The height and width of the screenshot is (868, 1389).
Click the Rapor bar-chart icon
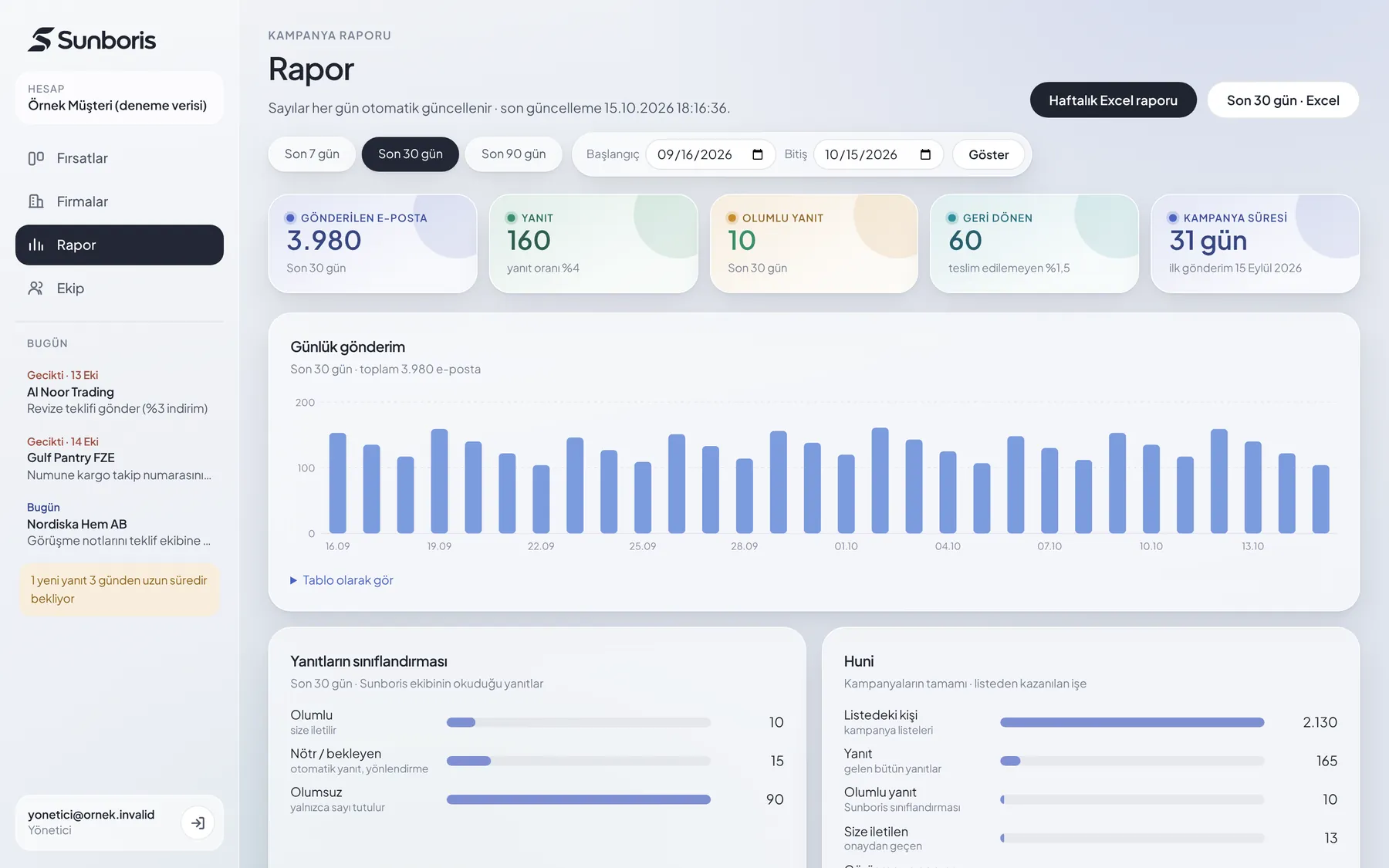[x=35, y=245]
